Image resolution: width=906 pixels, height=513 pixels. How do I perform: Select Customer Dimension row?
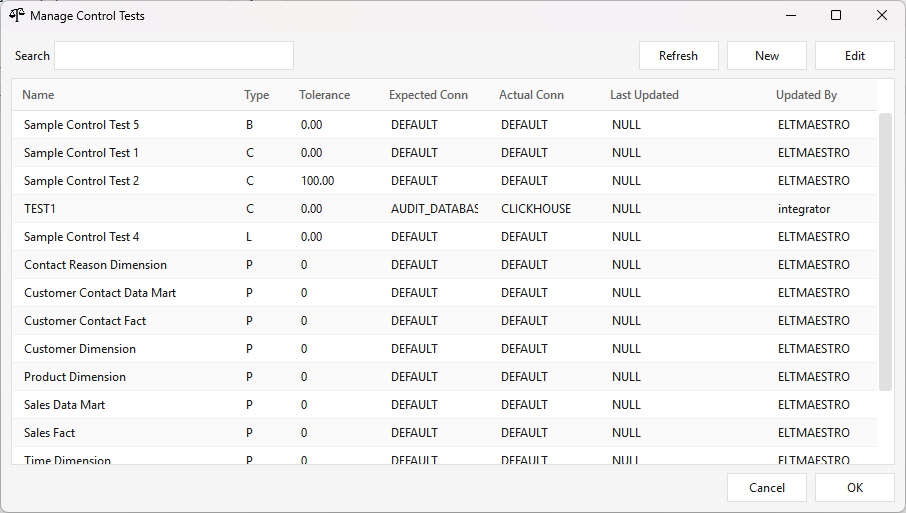click(x=444, y=349)
